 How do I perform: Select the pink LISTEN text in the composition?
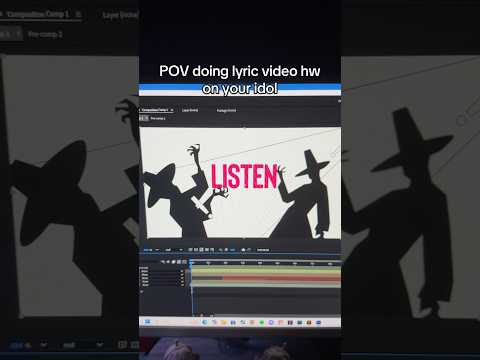pyautogui.click(x=244, y=176)
